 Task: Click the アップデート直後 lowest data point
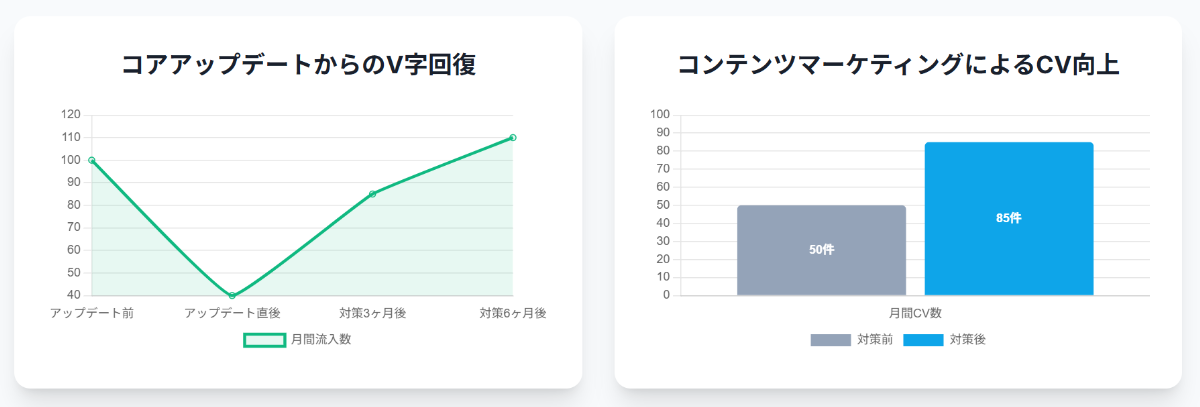click(232, 296)
